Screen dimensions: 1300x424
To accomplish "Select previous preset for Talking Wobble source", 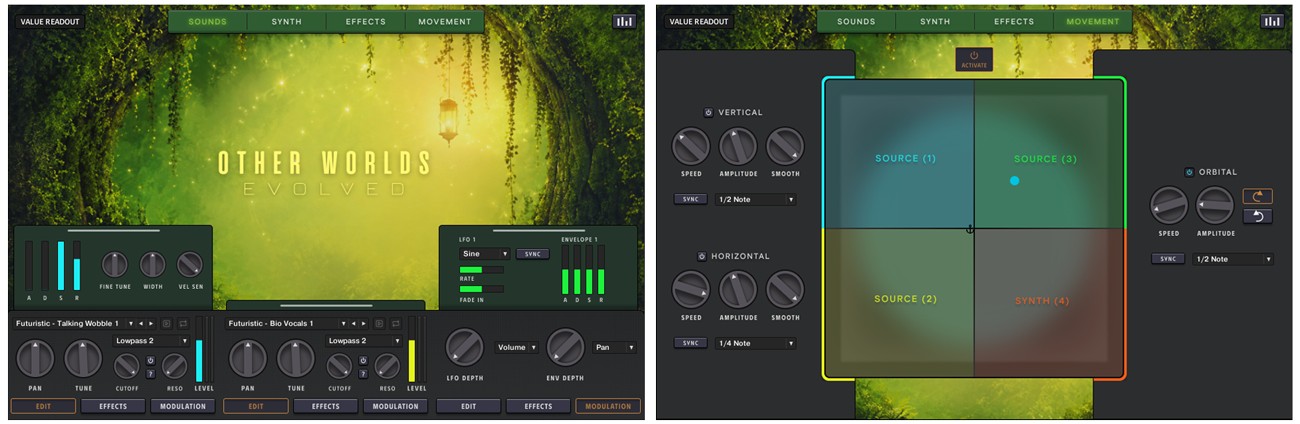I will coord(141,324).
